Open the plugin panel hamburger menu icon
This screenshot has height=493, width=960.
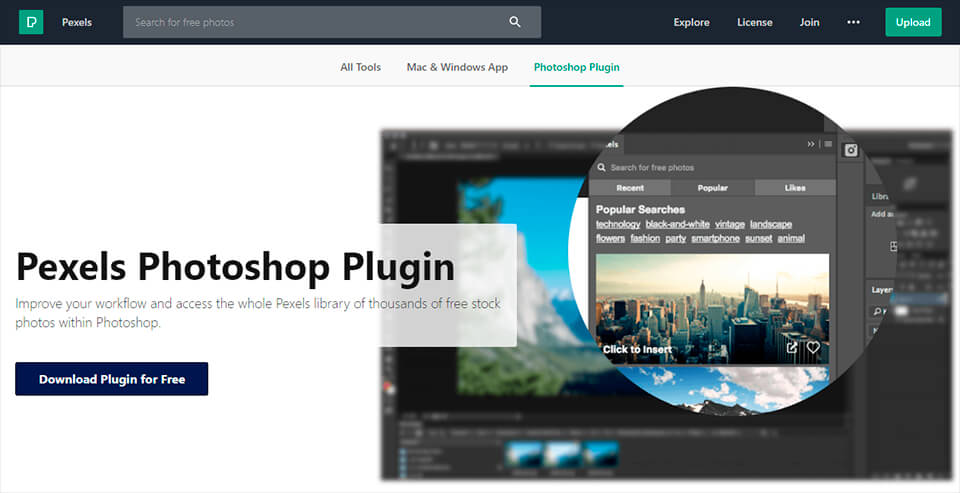click(828, 144)
